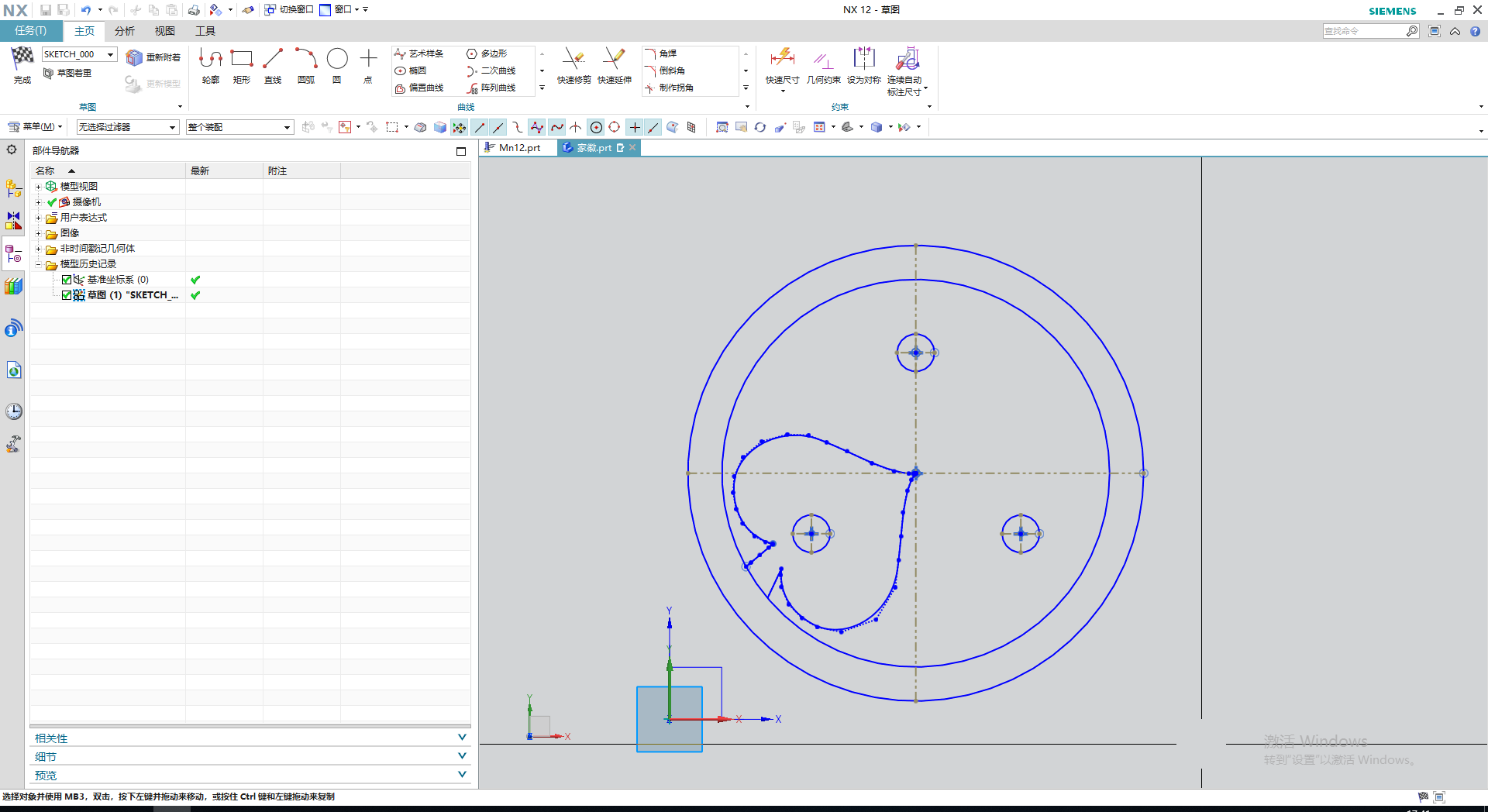Click the Save icon in the title bar
This screenshot has width=1488, height=812.
pyautogui.click(x=46, y=10)
